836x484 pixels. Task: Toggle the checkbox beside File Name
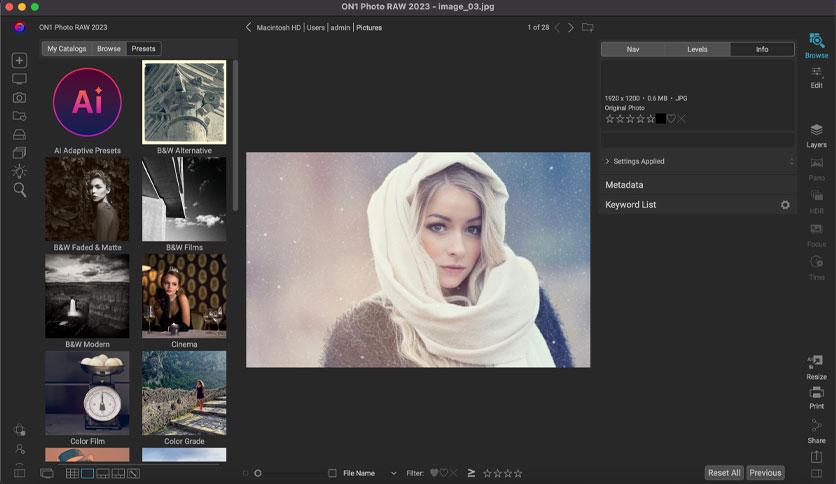point(332,473)
